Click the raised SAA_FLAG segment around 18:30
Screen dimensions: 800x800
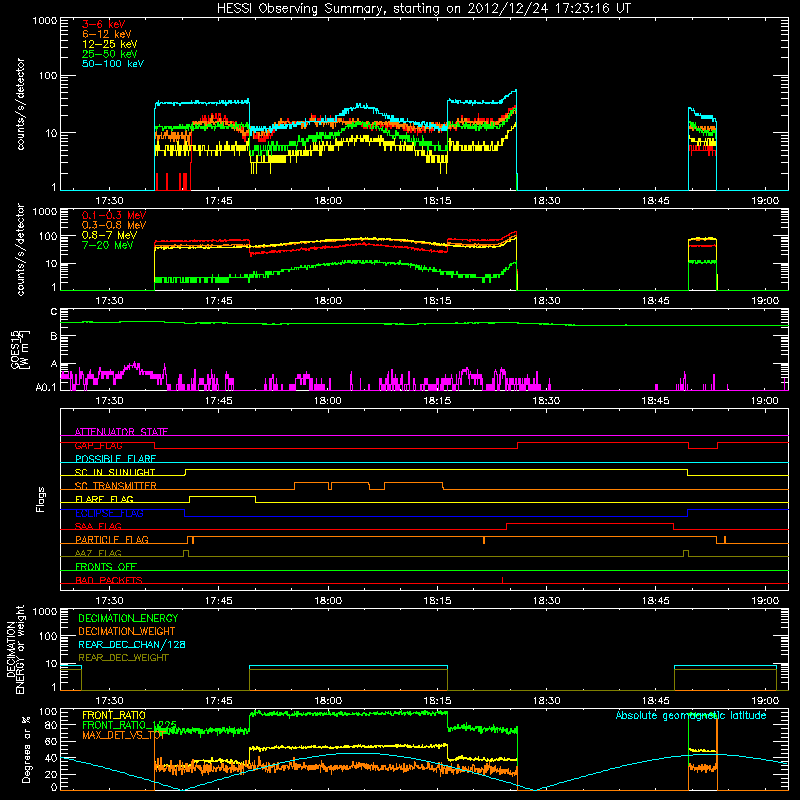(590, 523)
